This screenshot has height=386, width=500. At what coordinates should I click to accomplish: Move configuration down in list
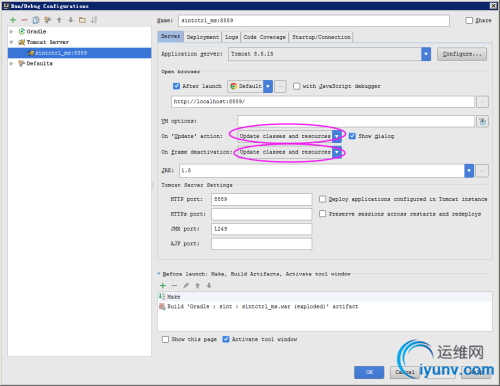point(71,20)
